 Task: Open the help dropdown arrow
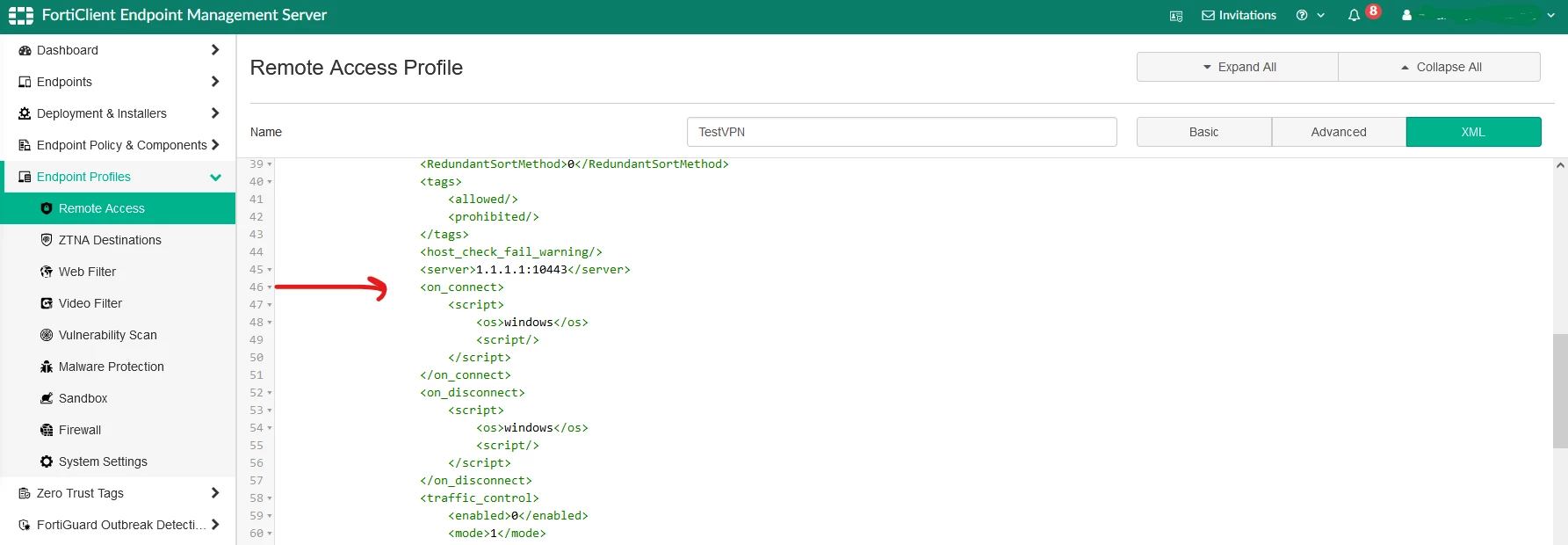[x=1320, y=16]
